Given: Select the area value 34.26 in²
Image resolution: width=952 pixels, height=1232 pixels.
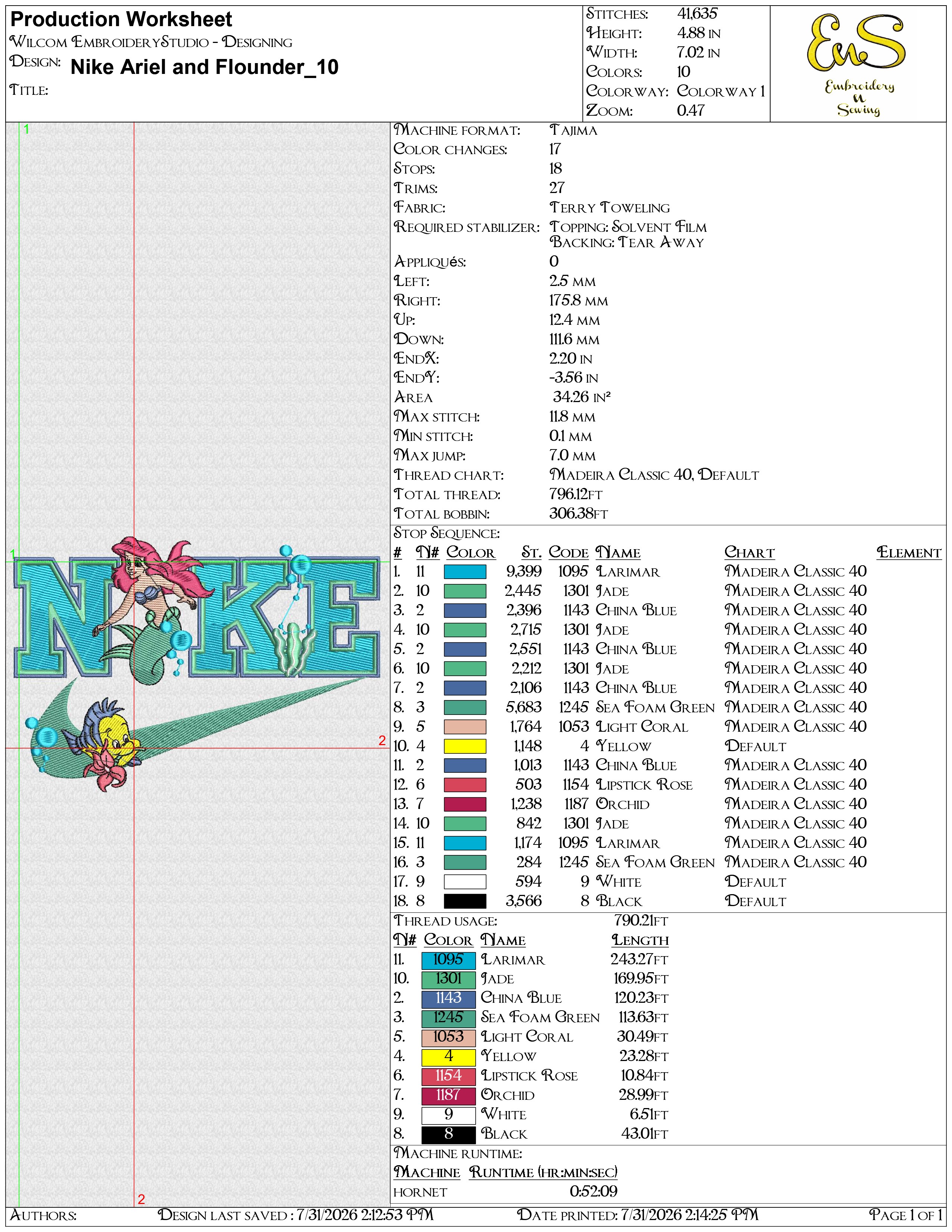Looking at the screenshot, I should (581, 397).
